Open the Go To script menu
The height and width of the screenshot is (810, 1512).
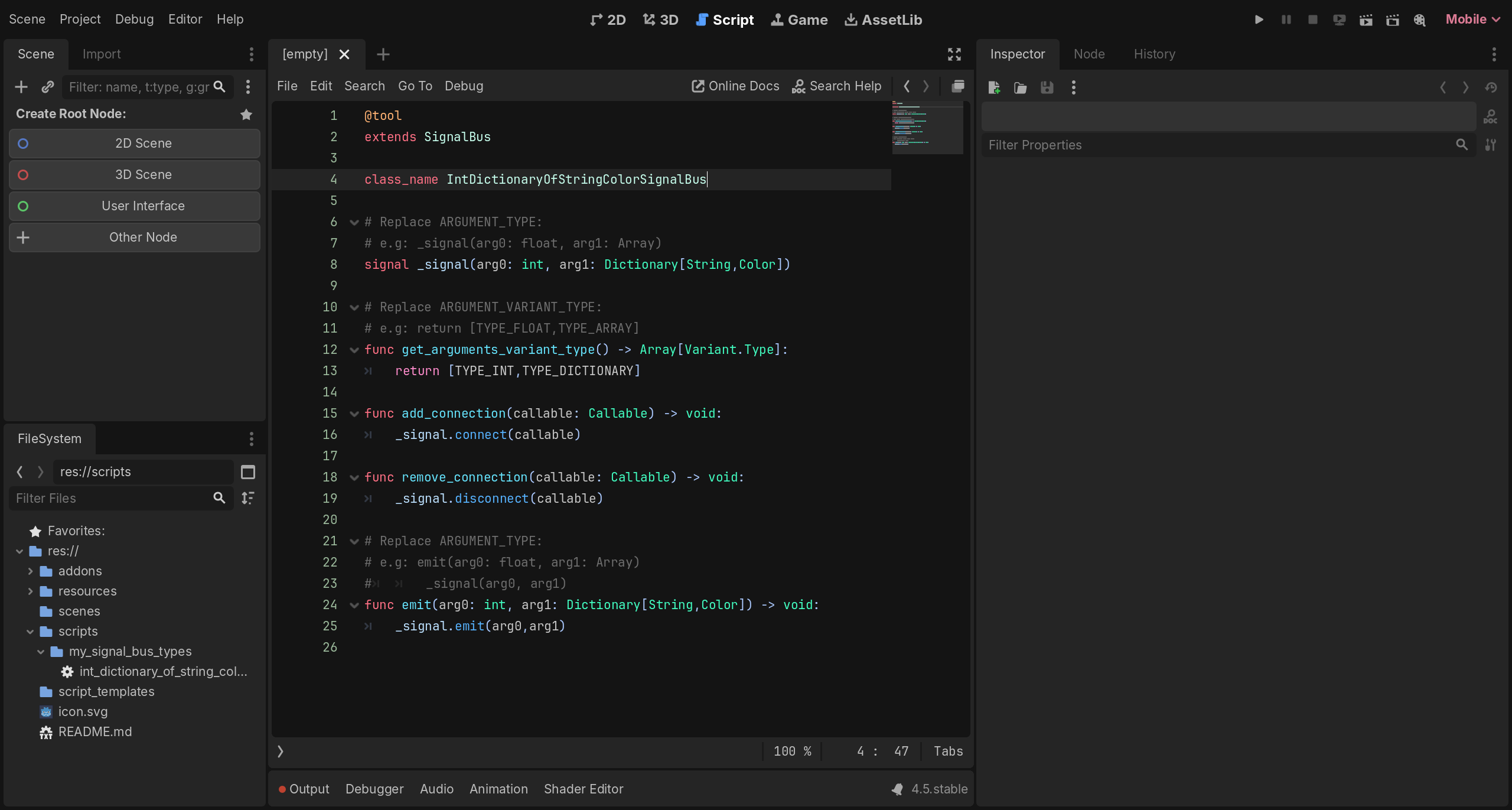coord(415,86)
